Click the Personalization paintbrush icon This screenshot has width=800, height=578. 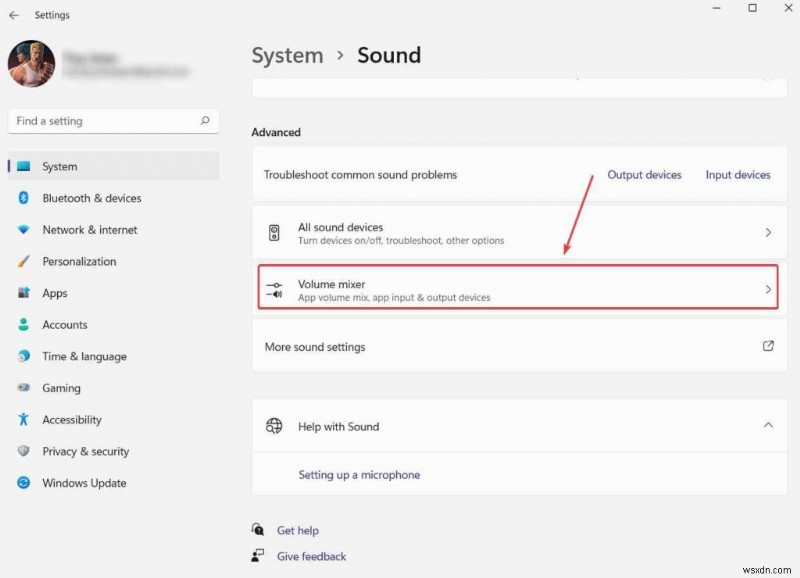tap(22, 261)
